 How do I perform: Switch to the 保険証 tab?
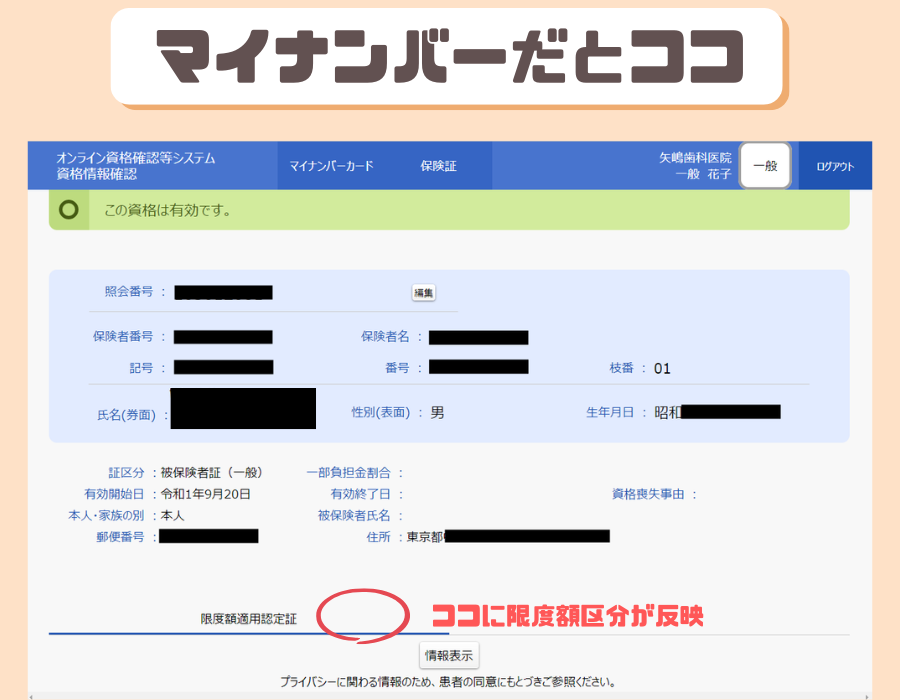pos(438,166)
